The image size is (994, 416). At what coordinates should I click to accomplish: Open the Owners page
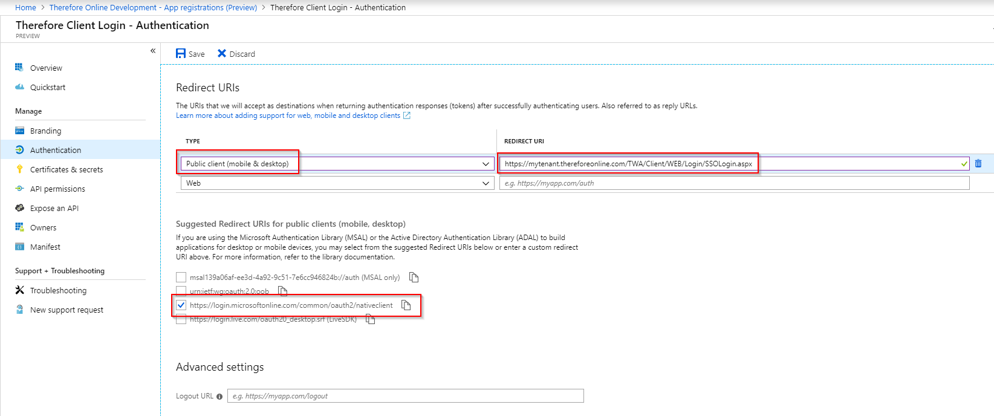(x=43, y=228)
